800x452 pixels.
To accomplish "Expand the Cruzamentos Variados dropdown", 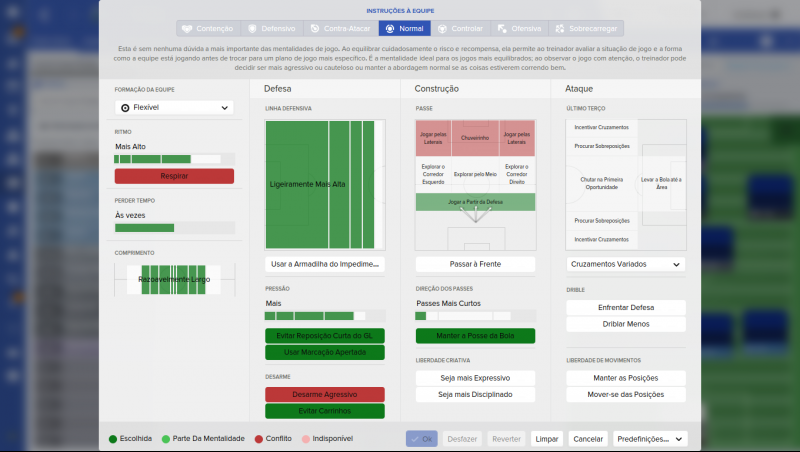I will pyautogui.click(x=626, y=264).
